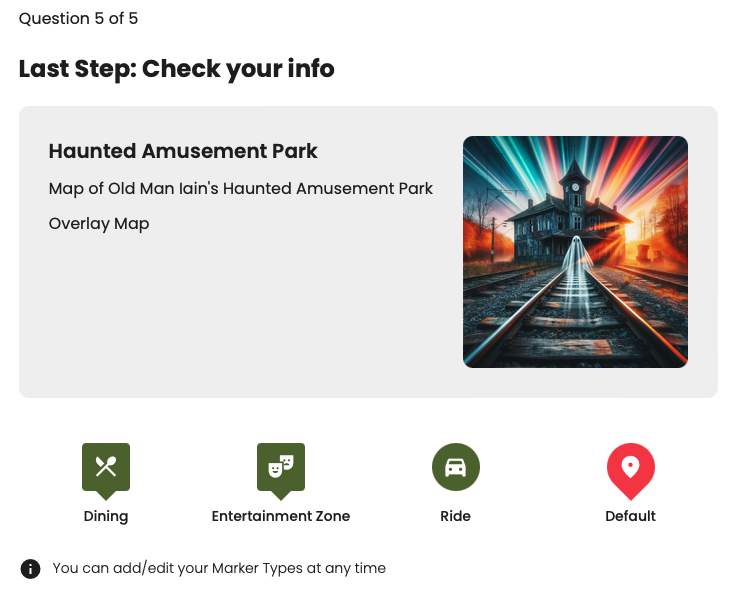
Task: Select the Haunted Amusement Park title
Action: click(183, 152)
